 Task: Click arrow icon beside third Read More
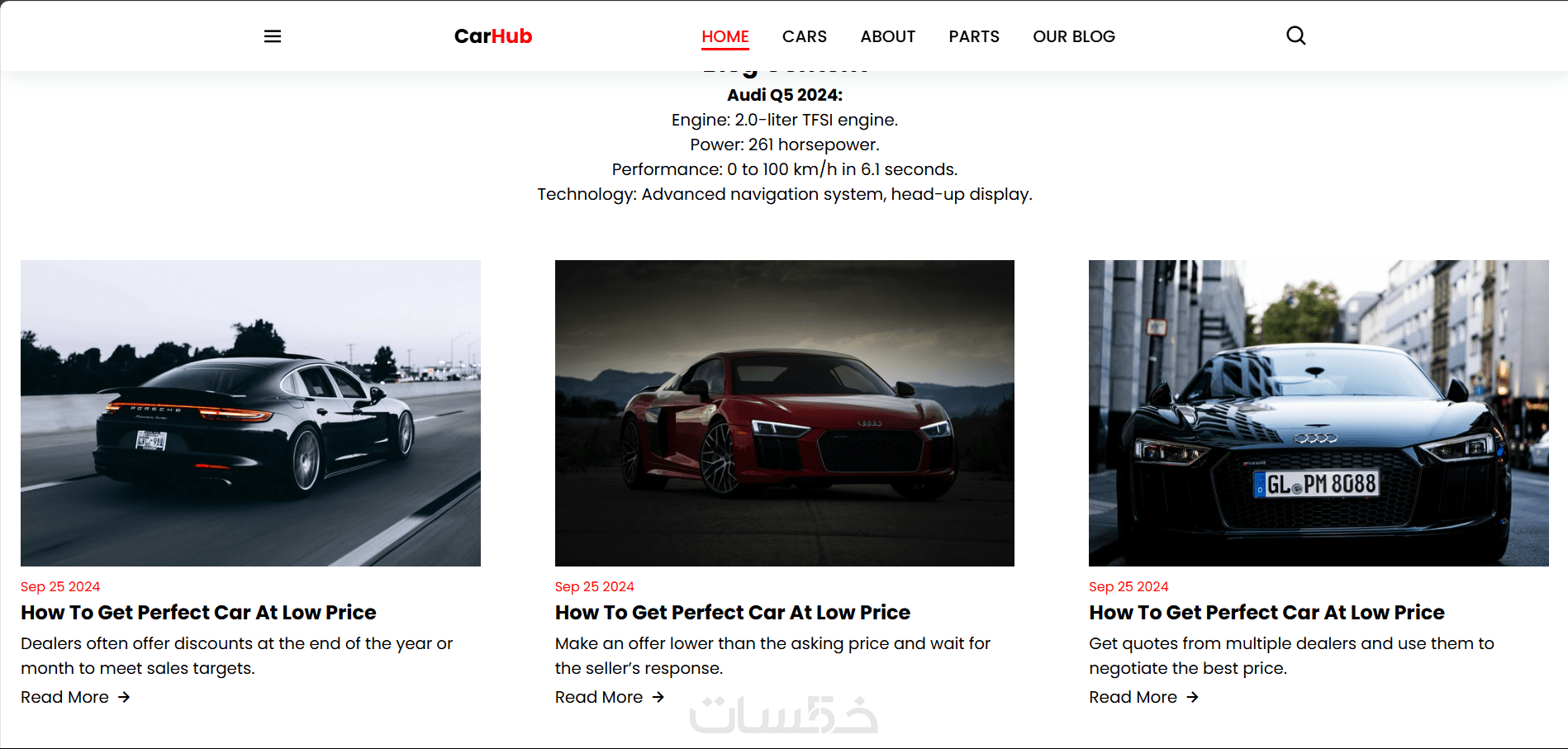(x=1192, y=697)
